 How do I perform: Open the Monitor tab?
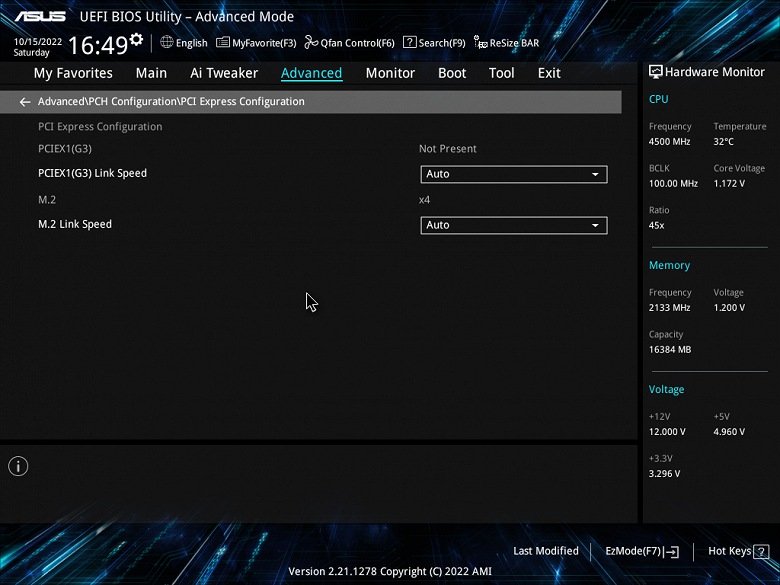(390, 73)
